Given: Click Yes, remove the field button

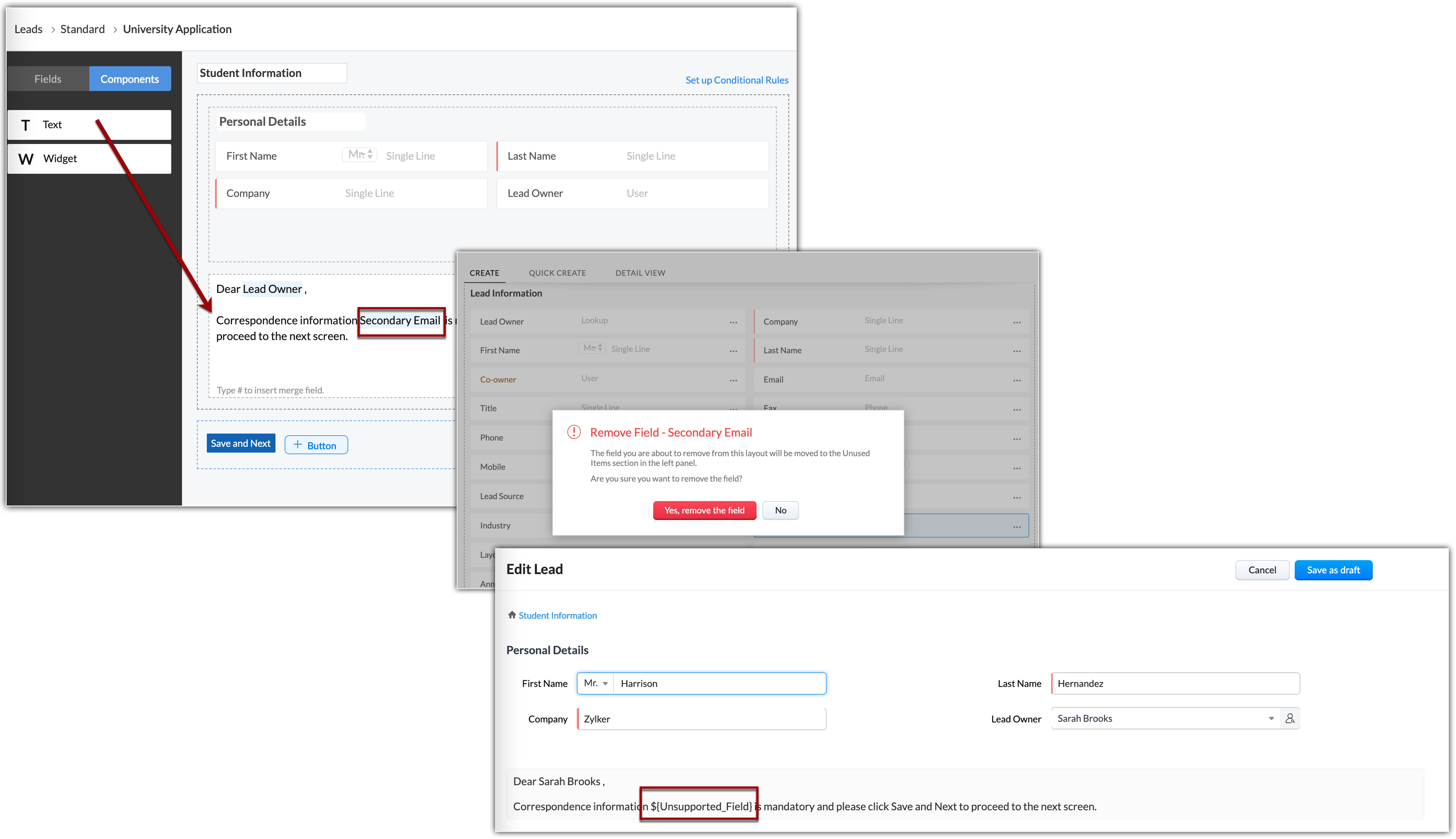Looking at the screenshot, I should (x=704, y=511).
